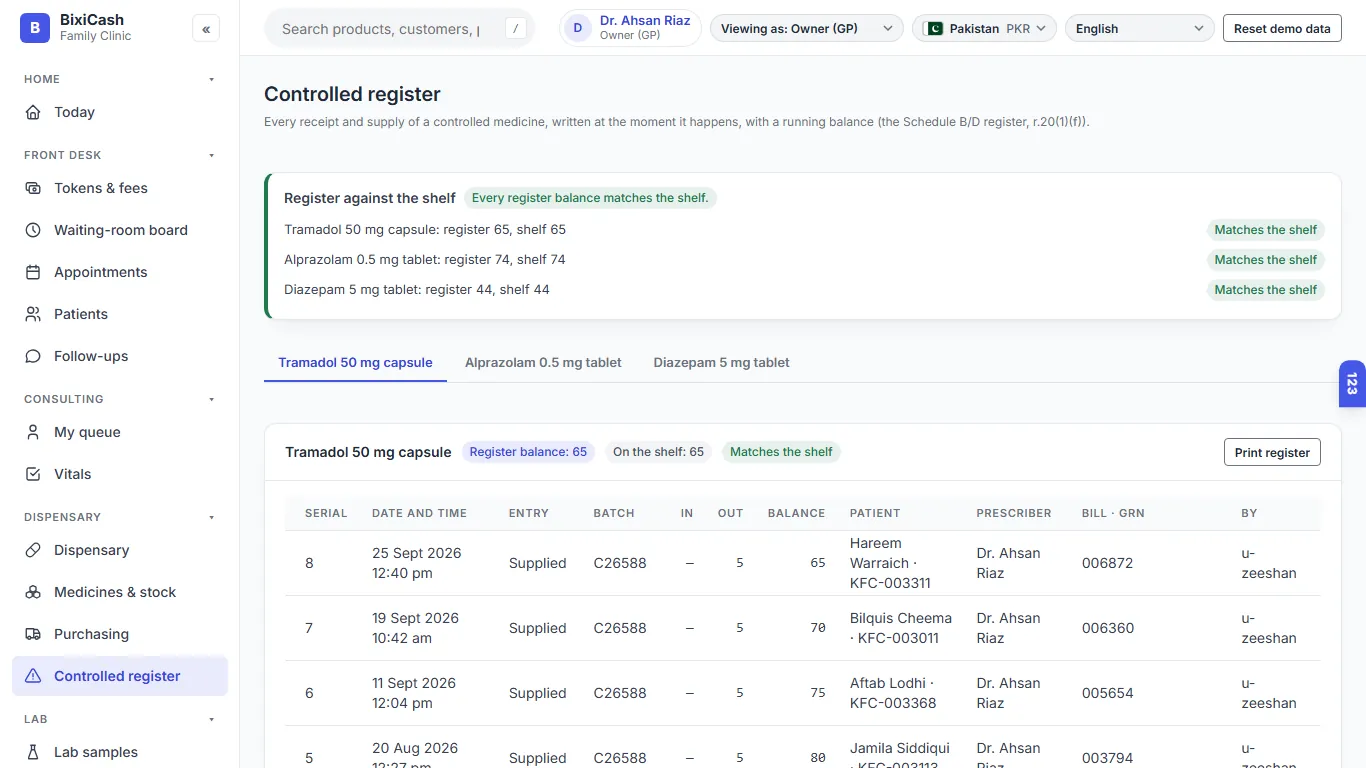Image resolution: width=1366 pixels, height=768 pixels.
Task: Collapse the LAB sidebar section
Action: (211, 719)
